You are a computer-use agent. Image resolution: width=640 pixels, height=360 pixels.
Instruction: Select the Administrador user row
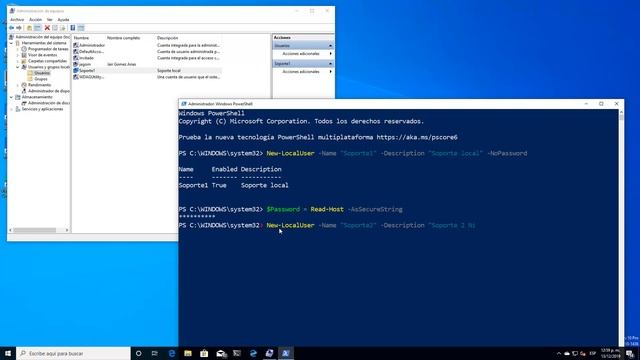(147, 45)
